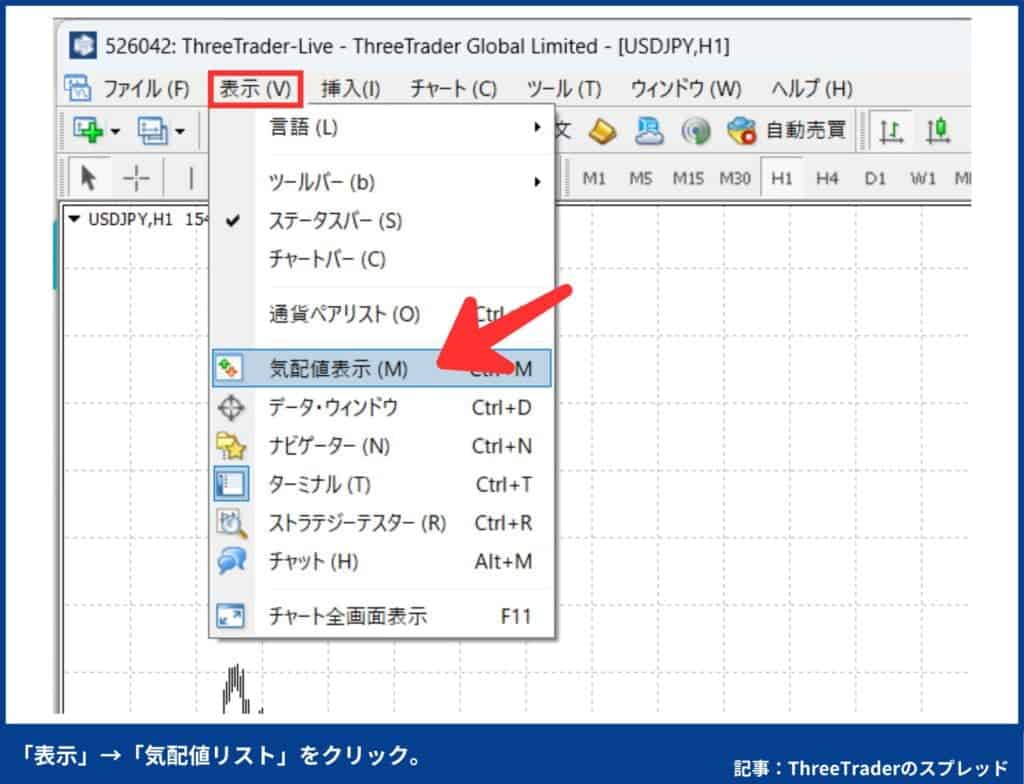Select 気配値表示 from the View menu
Viewport: 1024px width, 784px height.
(x=340, y=367)
